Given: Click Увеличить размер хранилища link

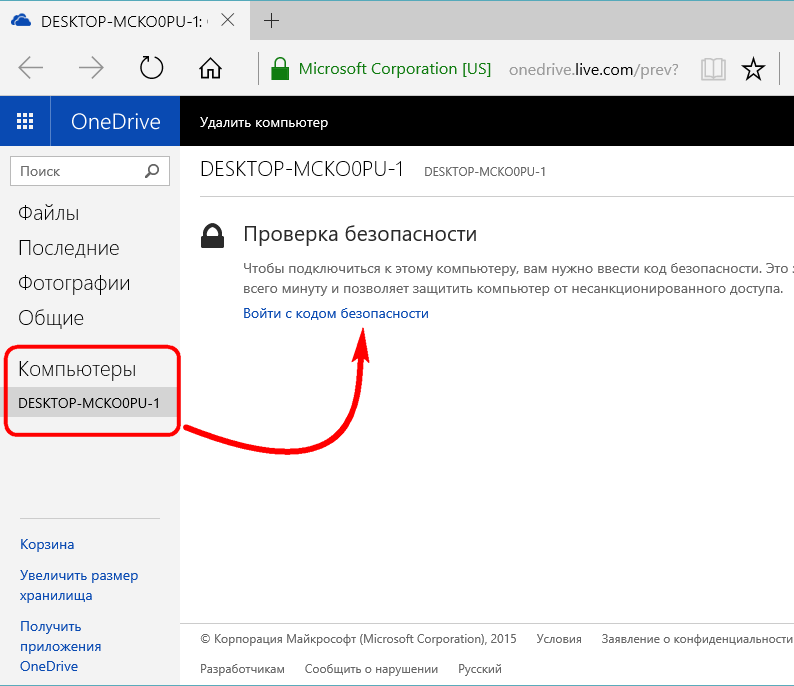Looking at the screenshot, I should pos(79,585).
